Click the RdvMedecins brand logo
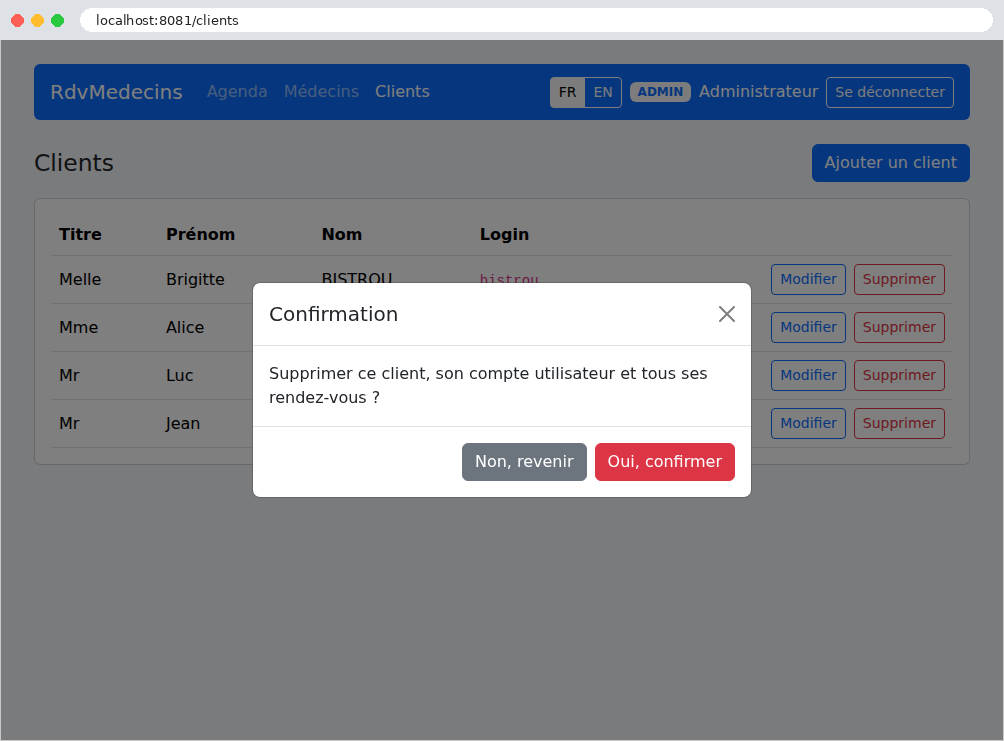 (x=117, y=92)
